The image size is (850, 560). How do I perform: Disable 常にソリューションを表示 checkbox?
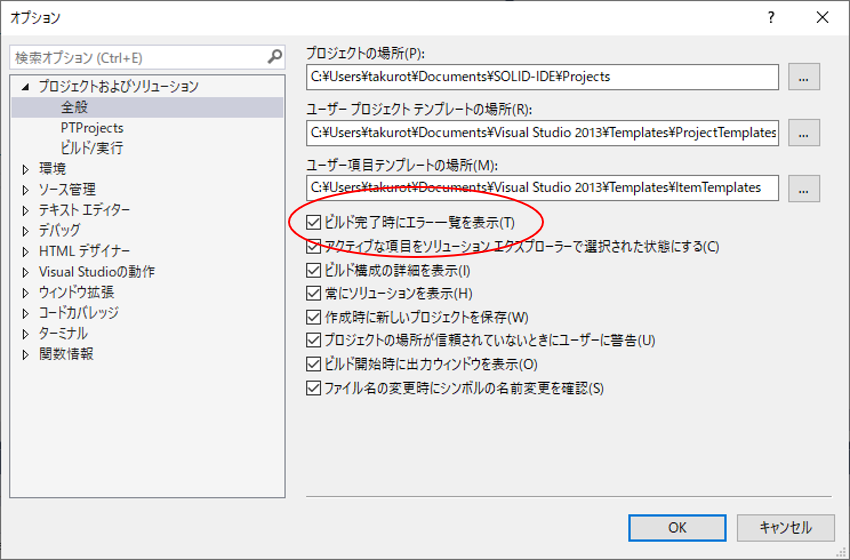315,294
